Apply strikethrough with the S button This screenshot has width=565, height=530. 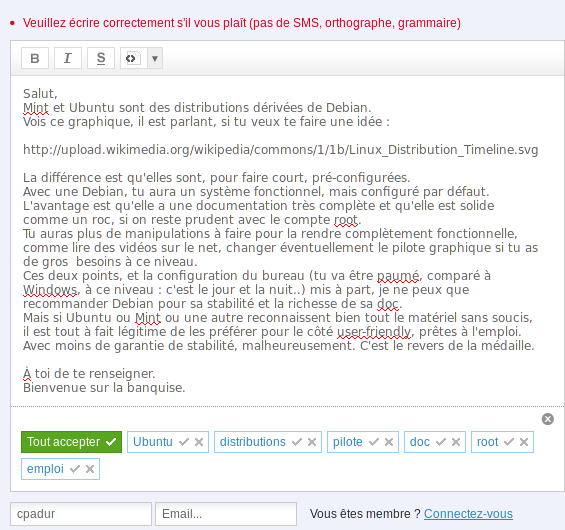click(101, 58)
